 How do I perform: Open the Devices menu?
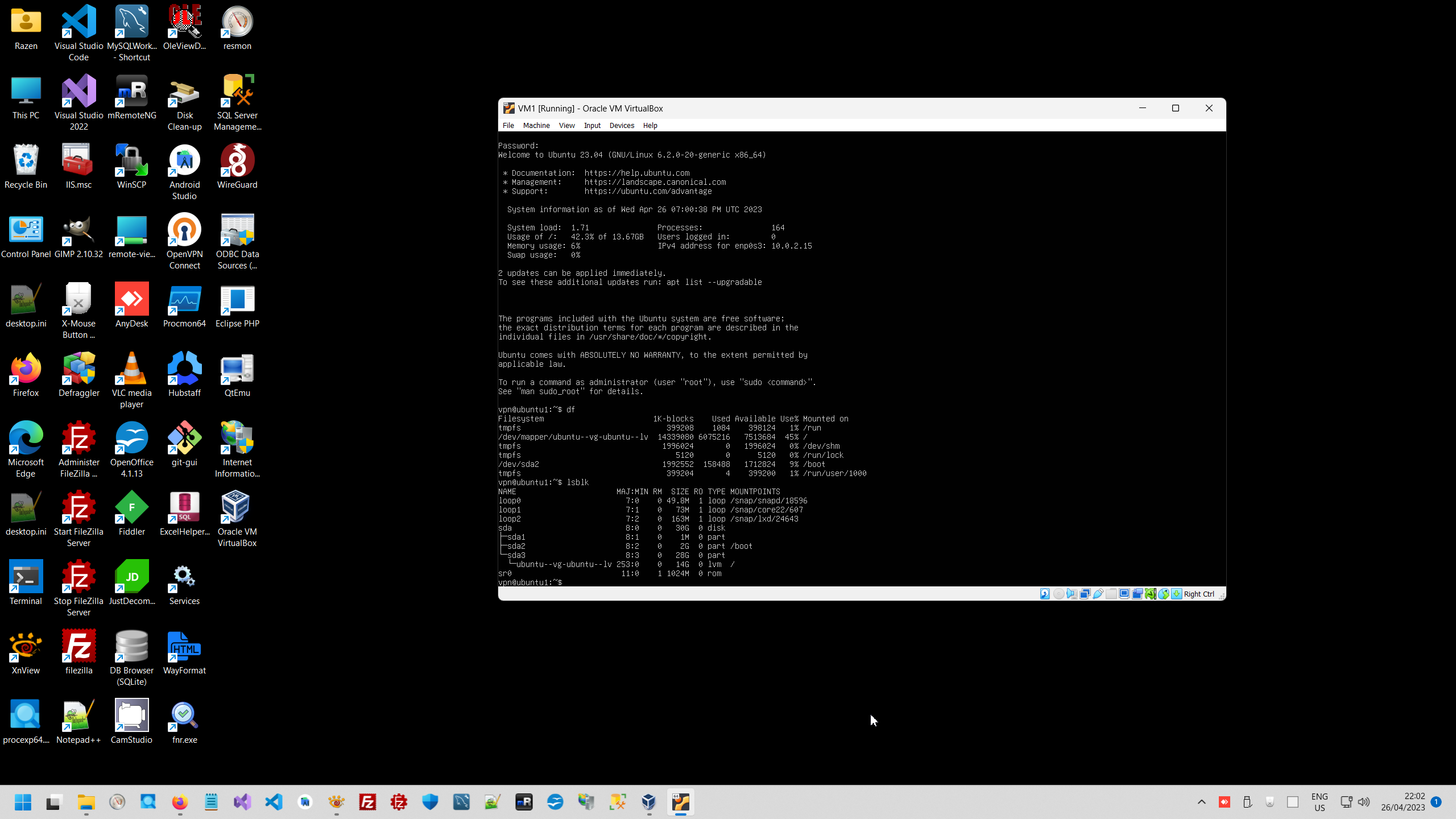(621, 126)
